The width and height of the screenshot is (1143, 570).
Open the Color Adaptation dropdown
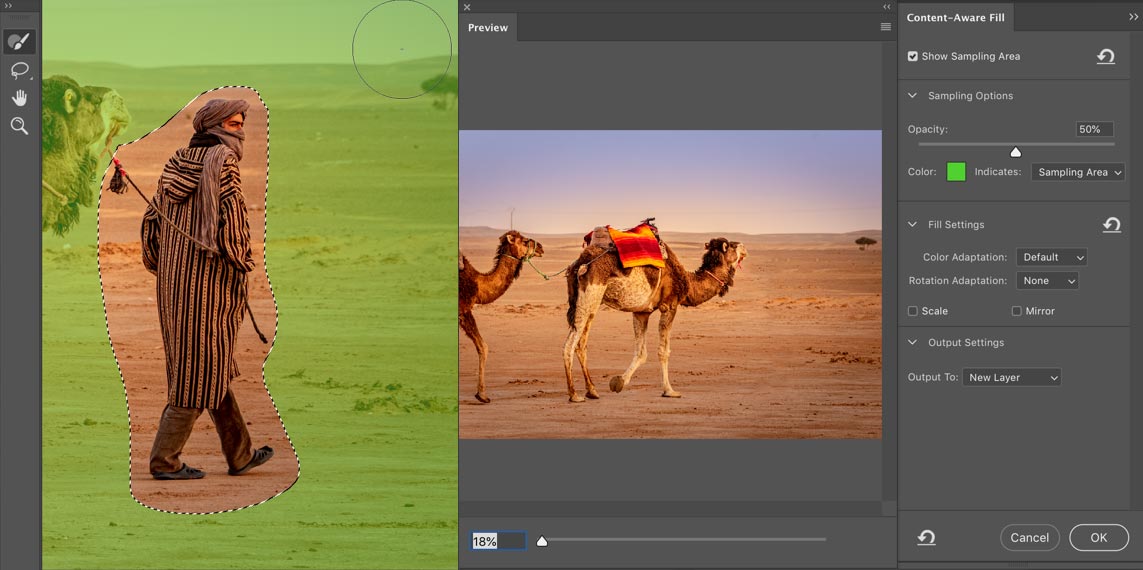click(x=1051, y=257)
